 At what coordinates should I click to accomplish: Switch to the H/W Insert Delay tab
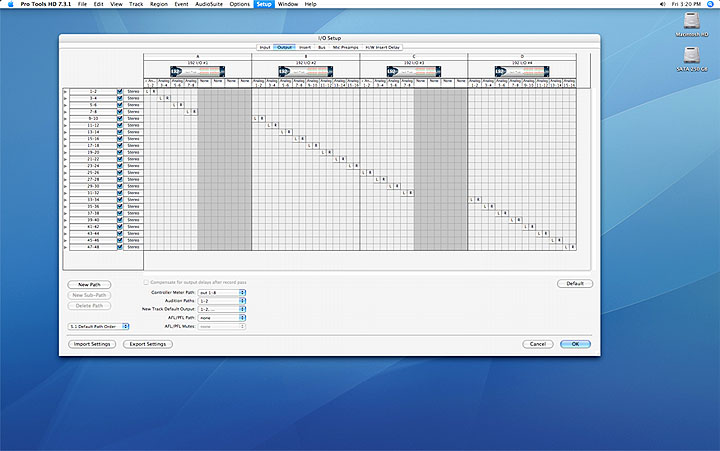382,47
